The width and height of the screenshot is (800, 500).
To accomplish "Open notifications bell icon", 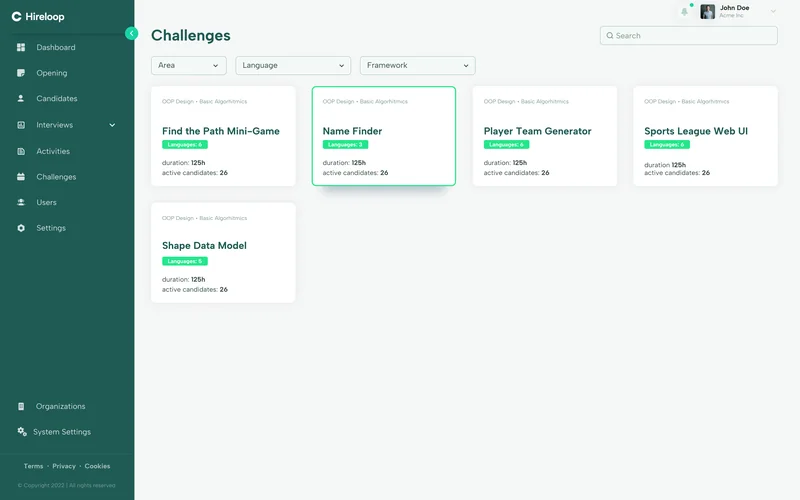I will click(685, 11).
